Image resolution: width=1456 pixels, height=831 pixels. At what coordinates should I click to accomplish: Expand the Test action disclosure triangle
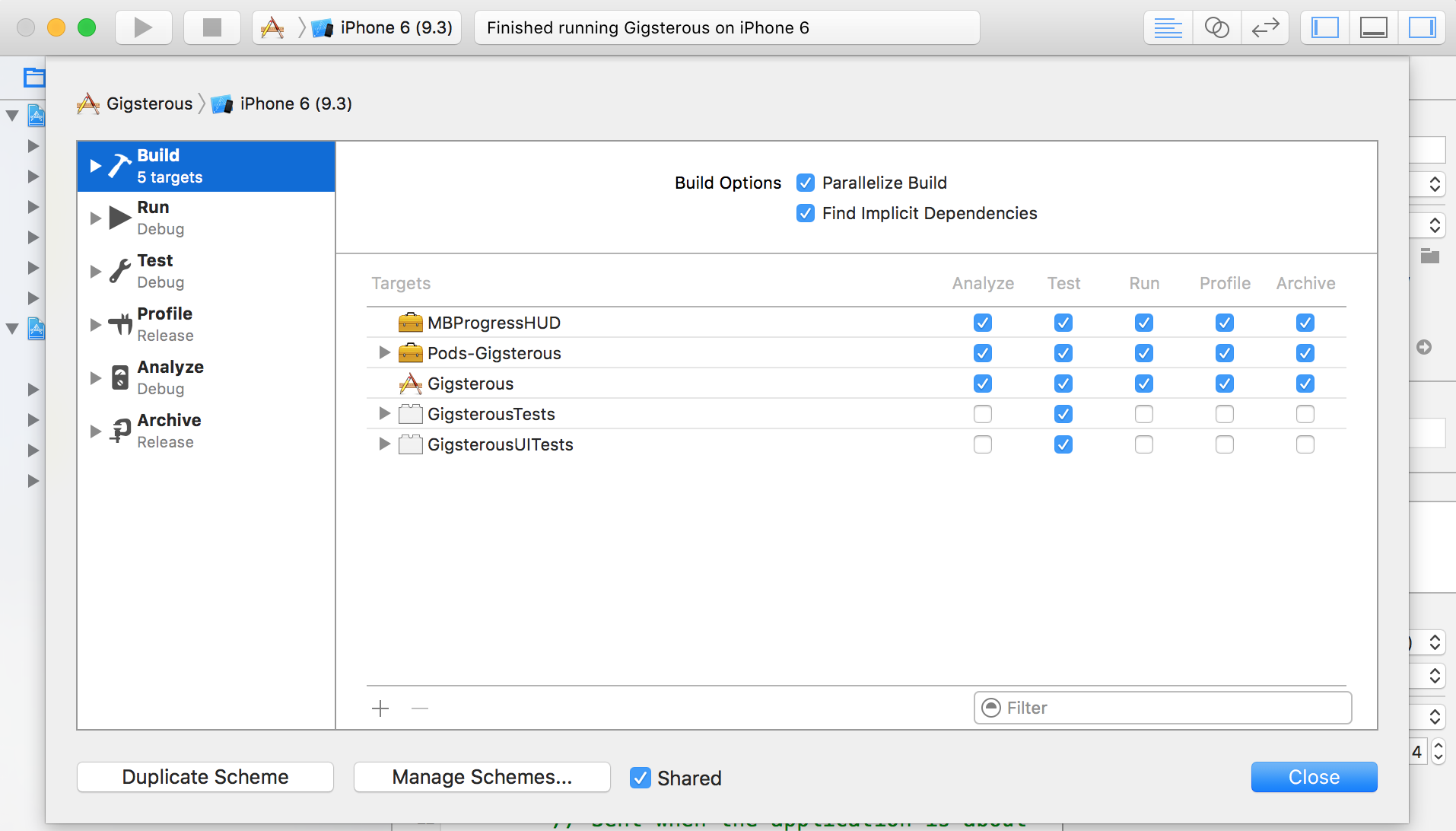coord(96,272)
